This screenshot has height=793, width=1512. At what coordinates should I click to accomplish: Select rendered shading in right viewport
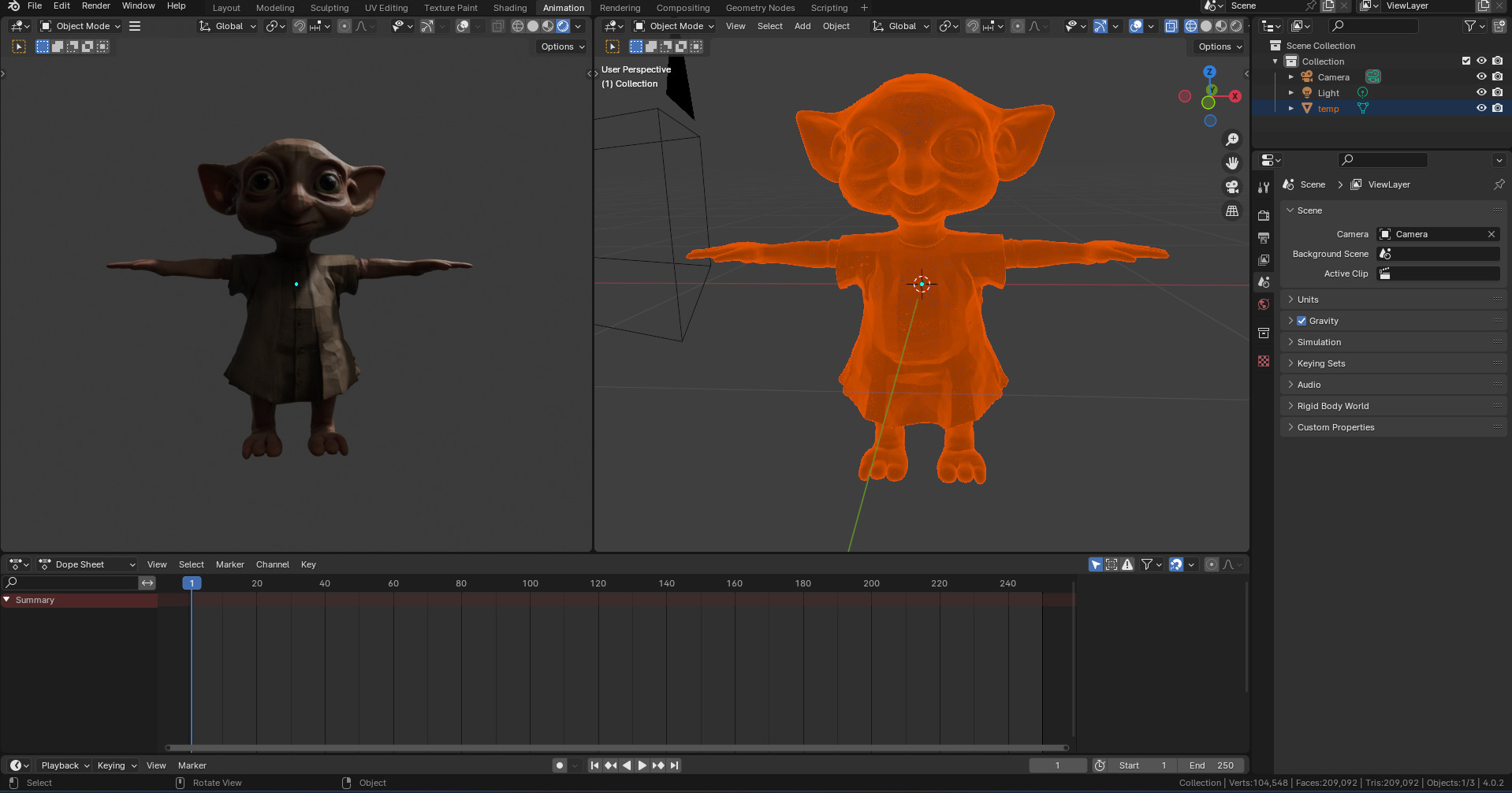point(1236,26)
